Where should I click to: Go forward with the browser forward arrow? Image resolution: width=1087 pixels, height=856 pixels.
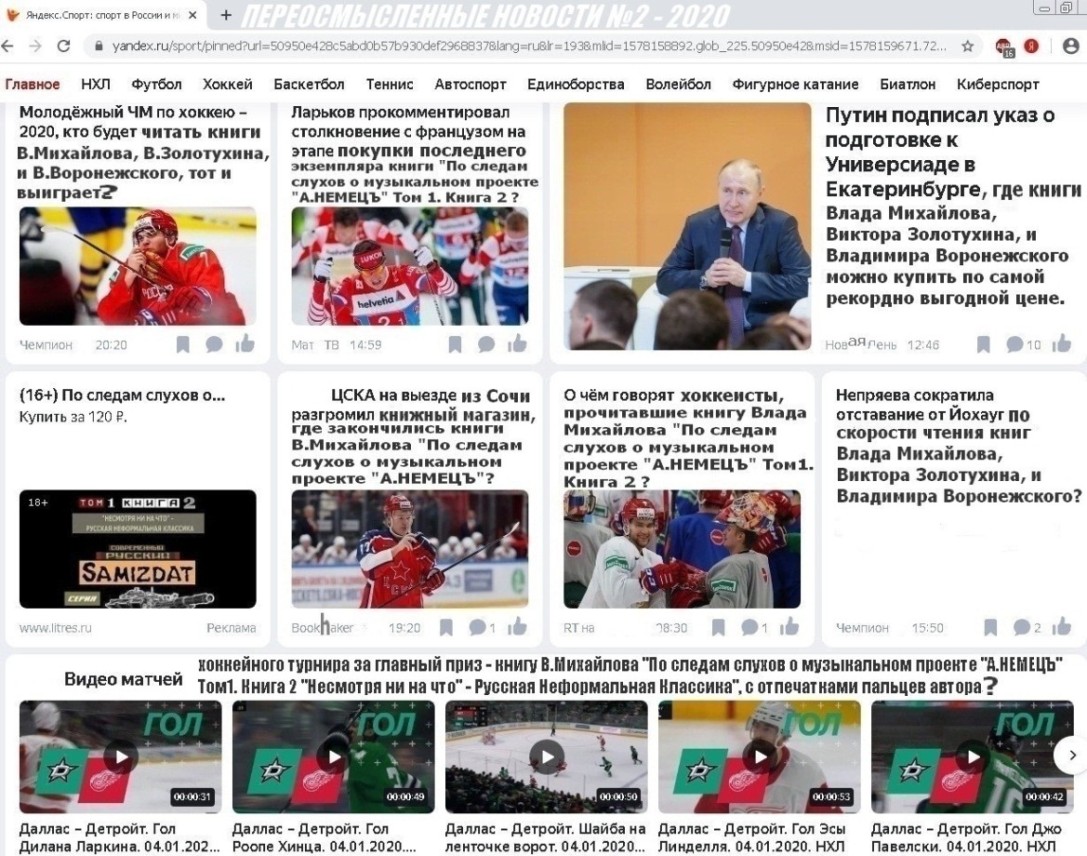pyautogui.click(x=35, y=46)
